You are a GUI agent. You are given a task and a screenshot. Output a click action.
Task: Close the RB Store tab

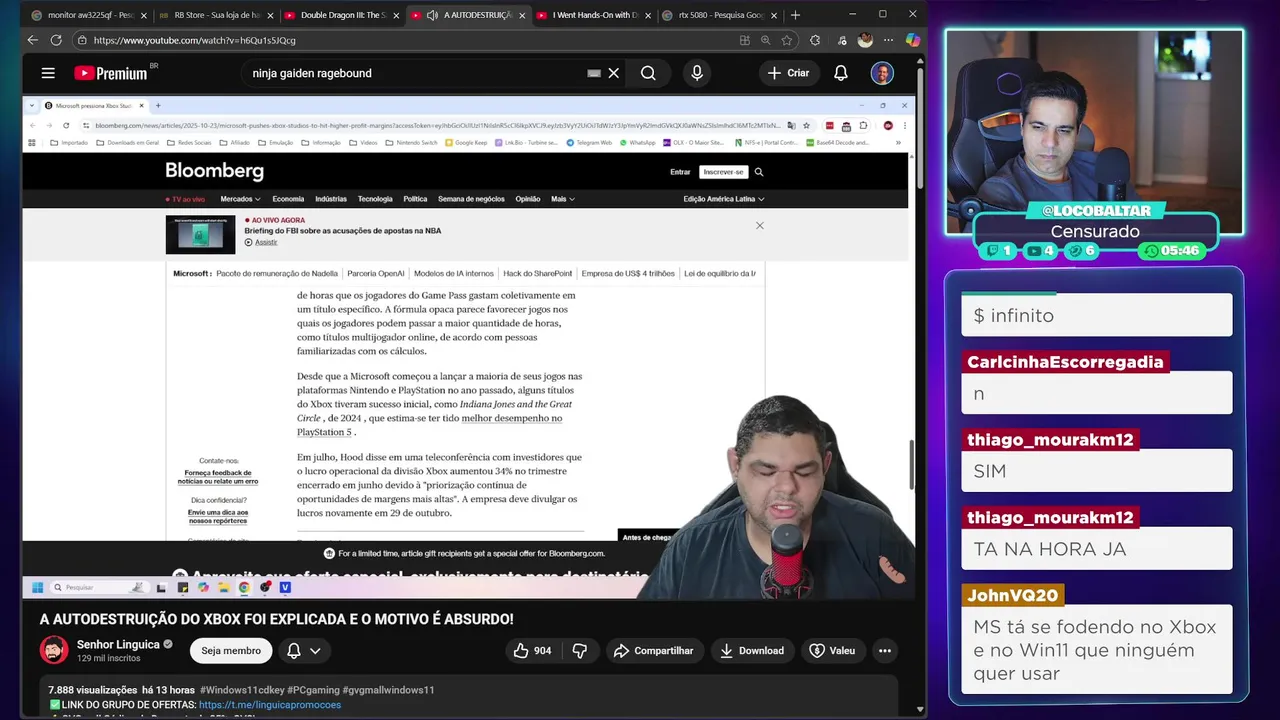tap(271, 15)
